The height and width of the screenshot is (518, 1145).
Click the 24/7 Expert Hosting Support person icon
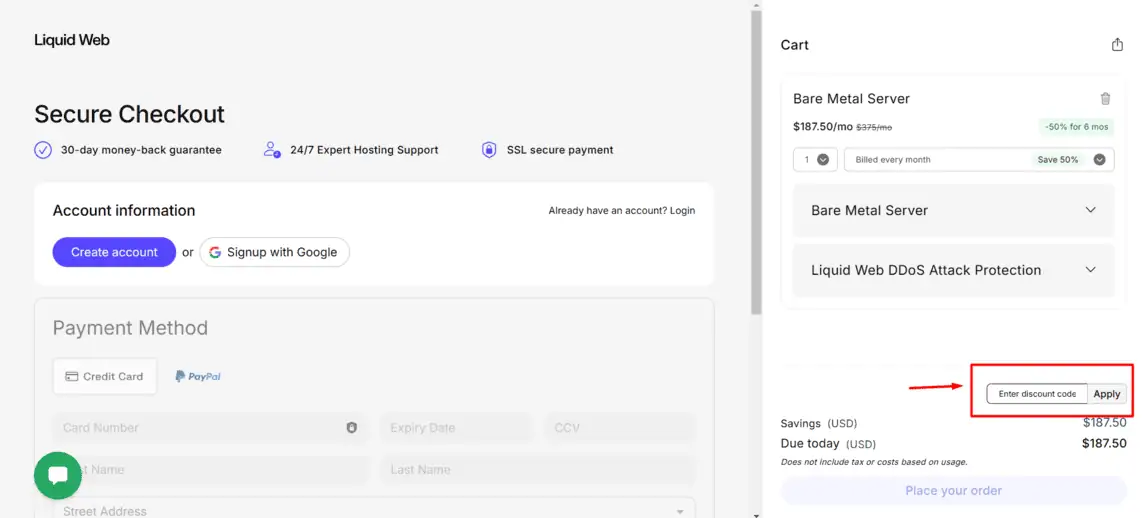(272, 150)
